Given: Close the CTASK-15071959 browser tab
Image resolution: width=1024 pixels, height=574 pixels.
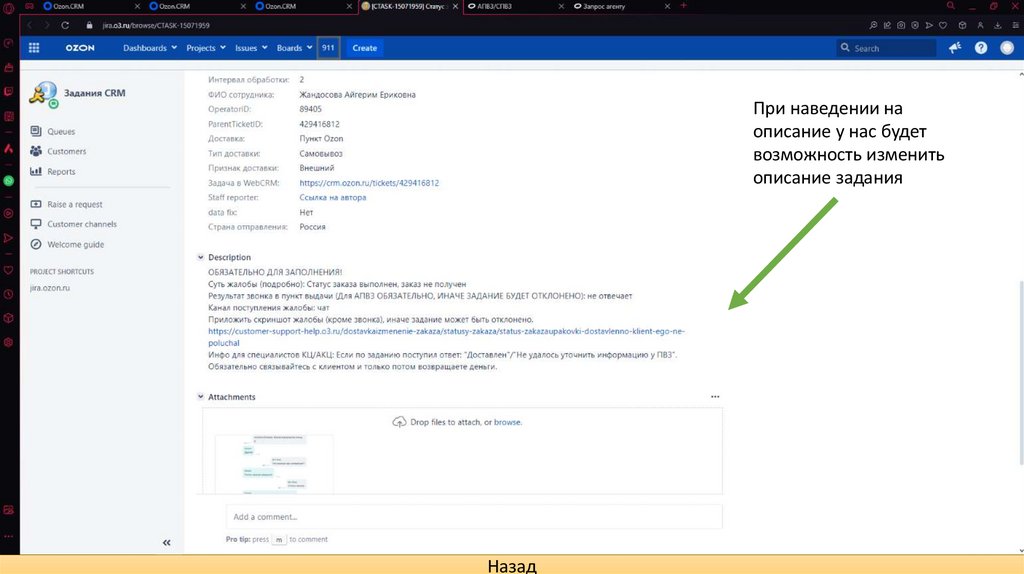Looking at the screenshot, I should pos(455,6).
